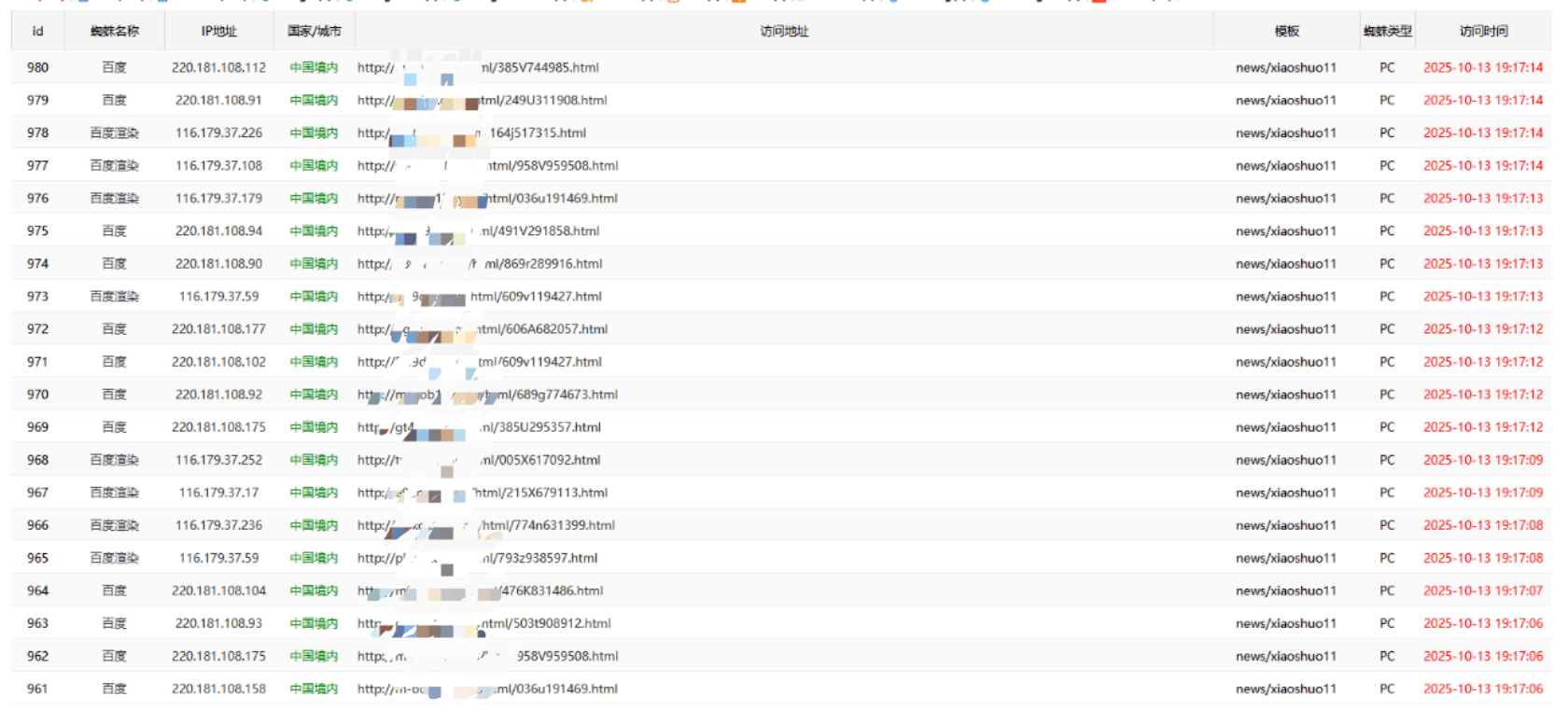Open URL ending 385U295357.html
The image size is (1568, 710).
coord(479,427)
